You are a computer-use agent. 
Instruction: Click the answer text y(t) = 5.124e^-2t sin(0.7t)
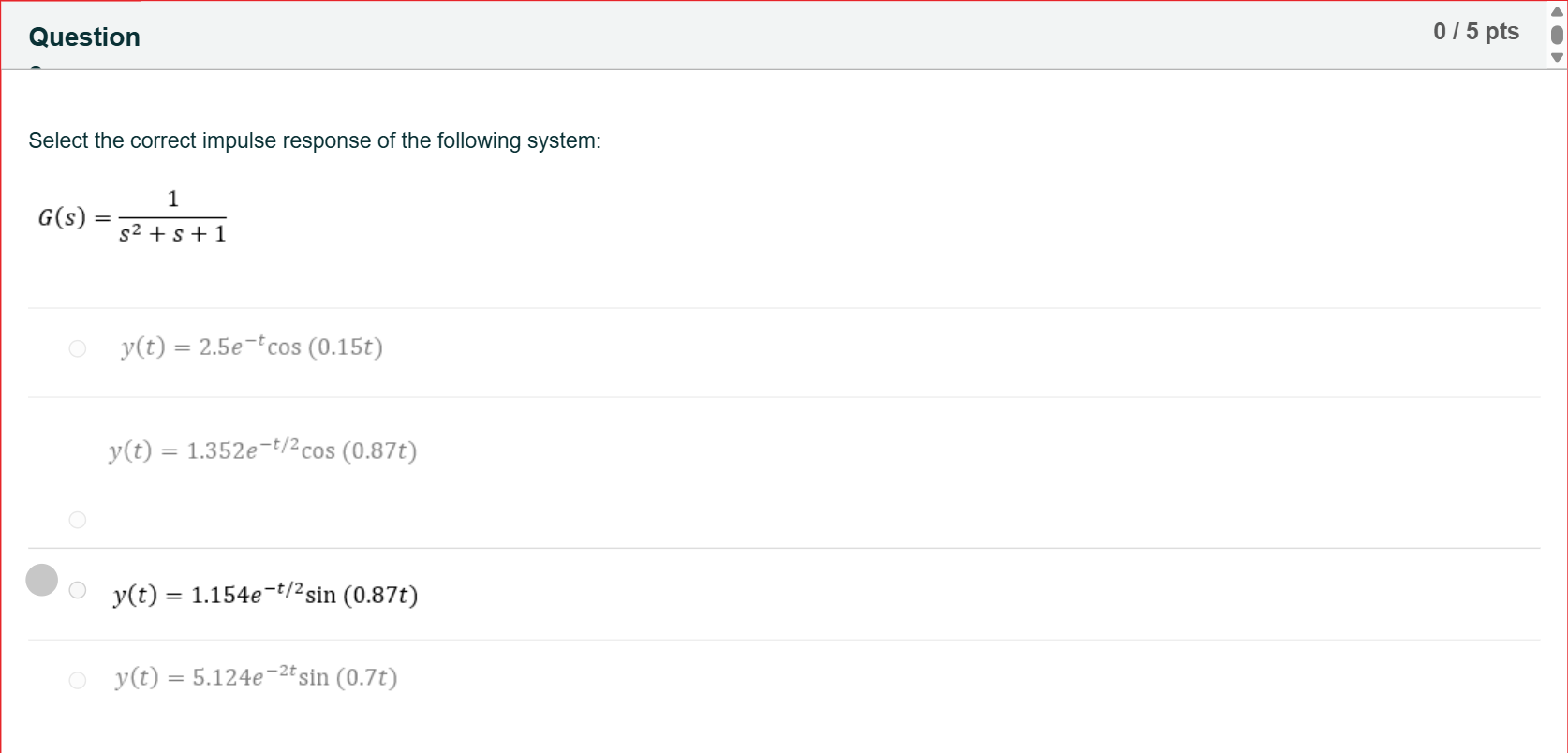point(257,676)
